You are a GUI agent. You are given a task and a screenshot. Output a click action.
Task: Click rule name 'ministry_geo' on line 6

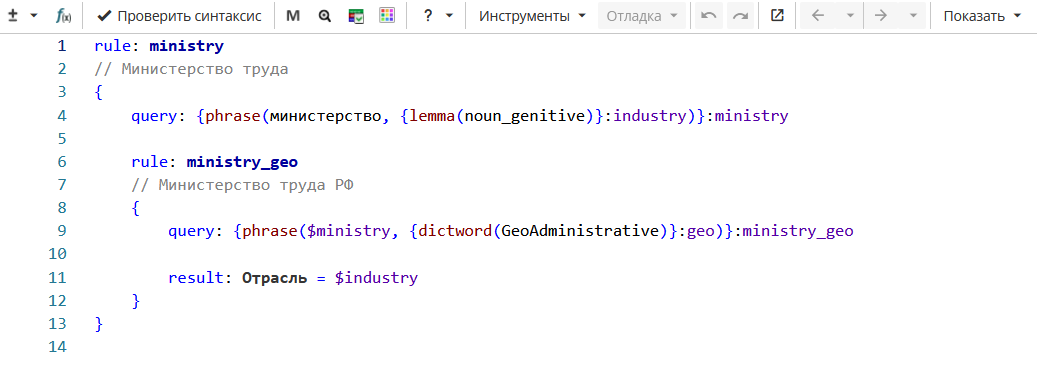click(x=242, y=162)
